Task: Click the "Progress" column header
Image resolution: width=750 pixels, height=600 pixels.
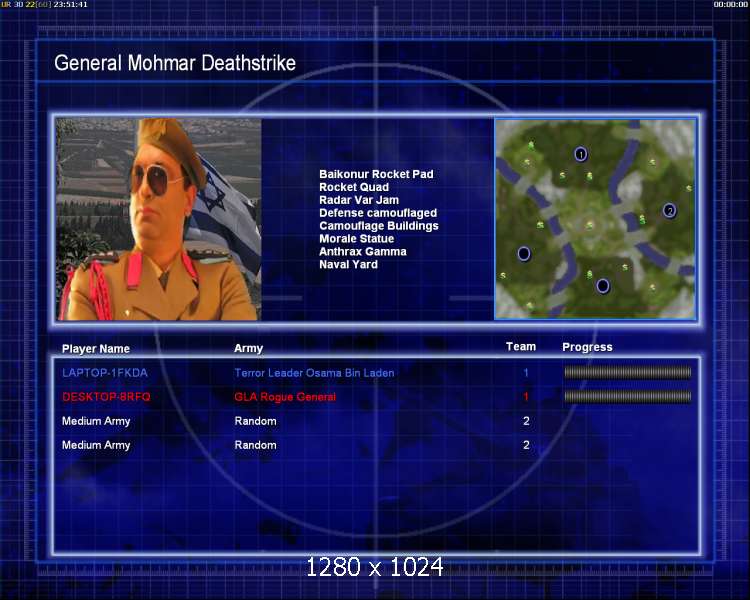Action: click(x=587, y=347)
